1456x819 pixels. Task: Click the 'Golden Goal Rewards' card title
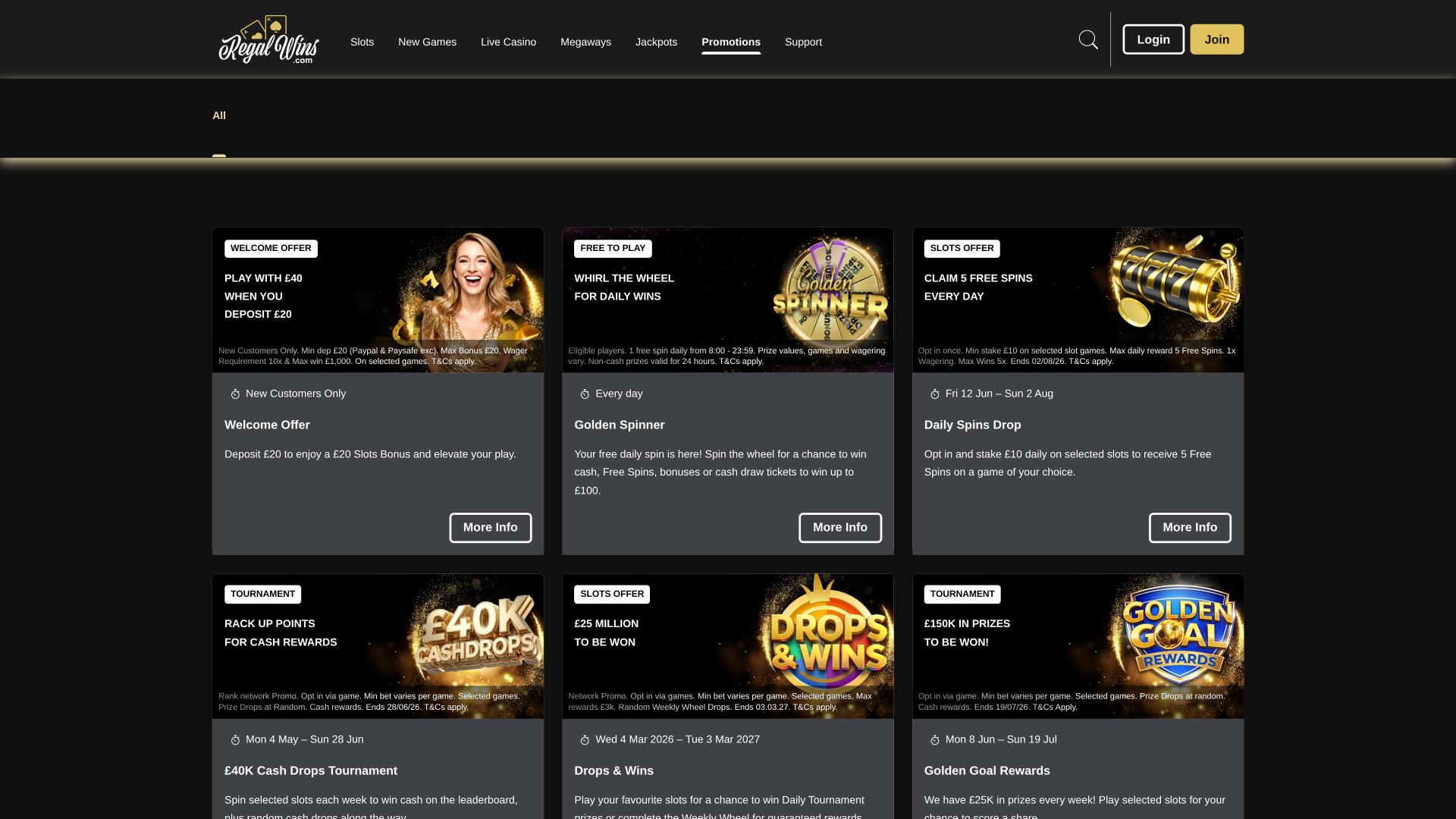987,771
